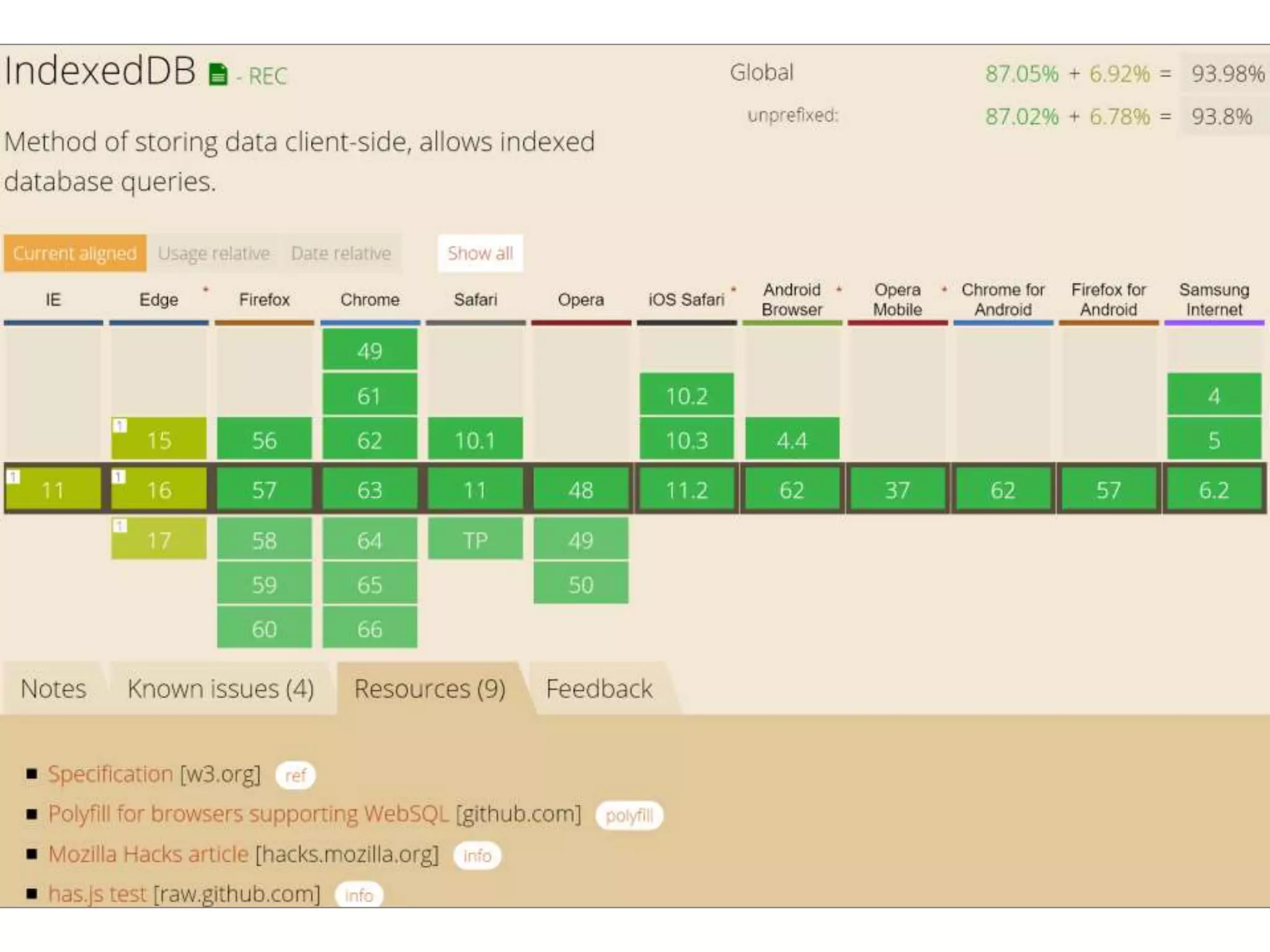Open the Resources (9) tab

point(430,689)
